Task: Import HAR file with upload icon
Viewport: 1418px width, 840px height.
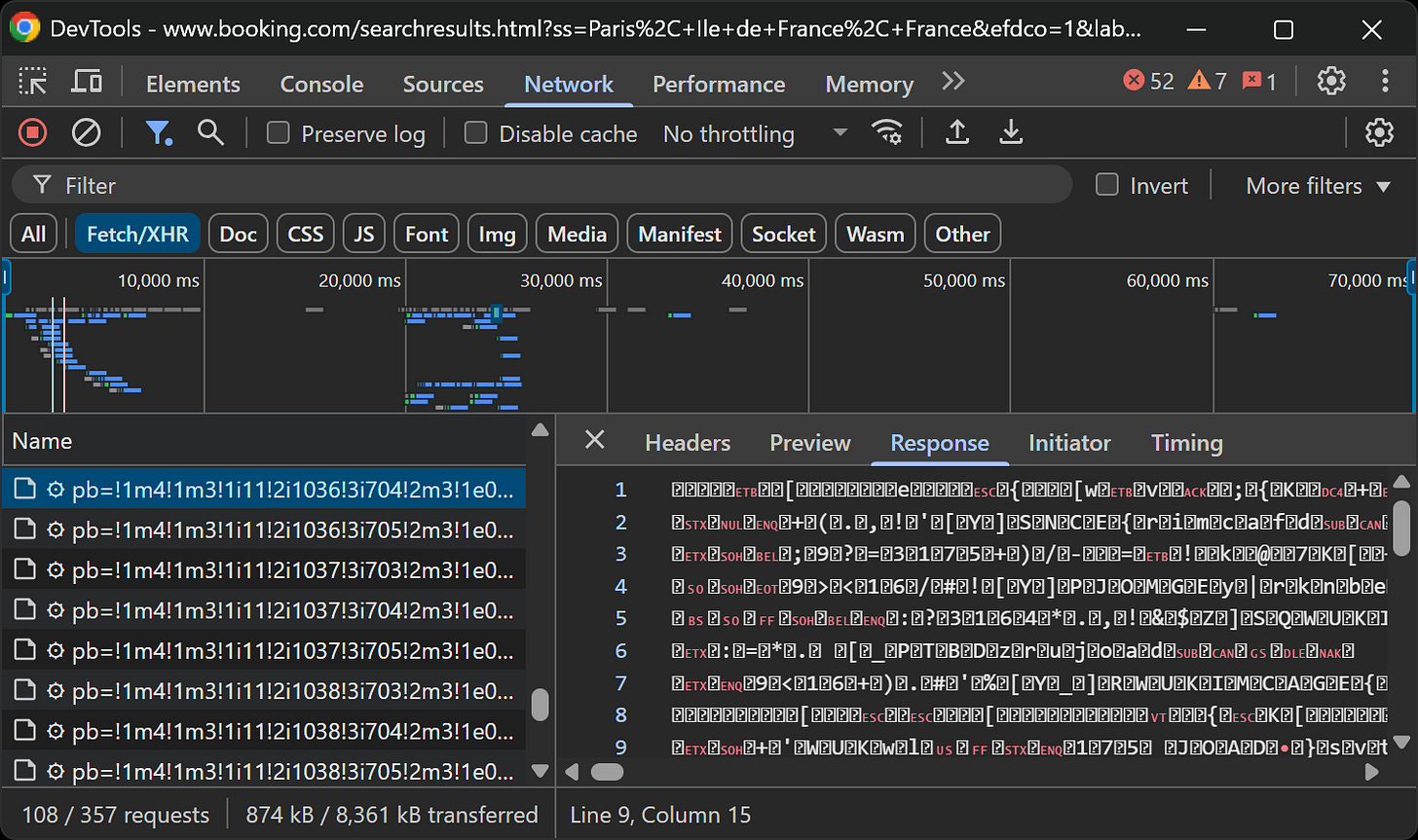Action: [x=957, y=132]
